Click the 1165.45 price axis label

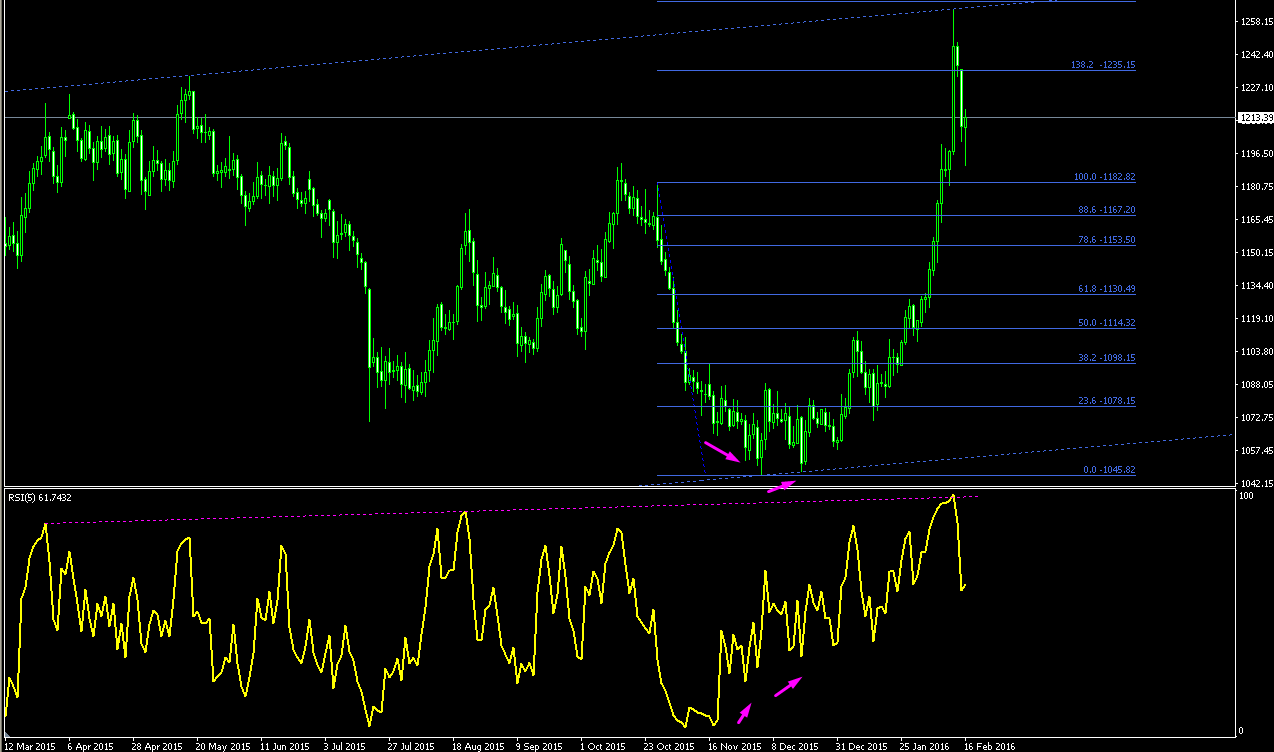[1255, 219]
